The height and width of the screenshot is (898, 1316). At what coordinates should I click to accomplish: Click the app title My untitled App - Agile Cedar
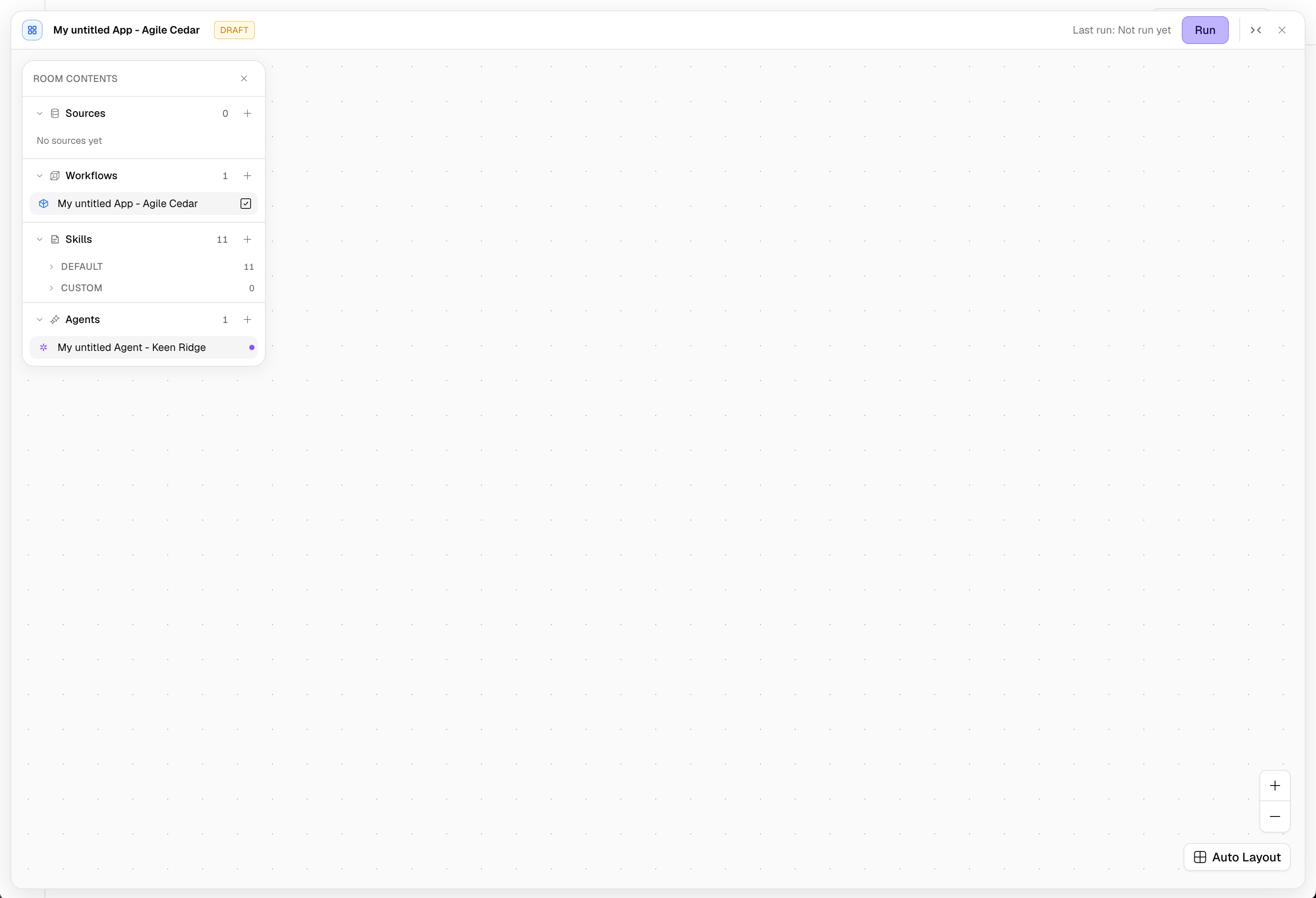(x=126, y=30)
